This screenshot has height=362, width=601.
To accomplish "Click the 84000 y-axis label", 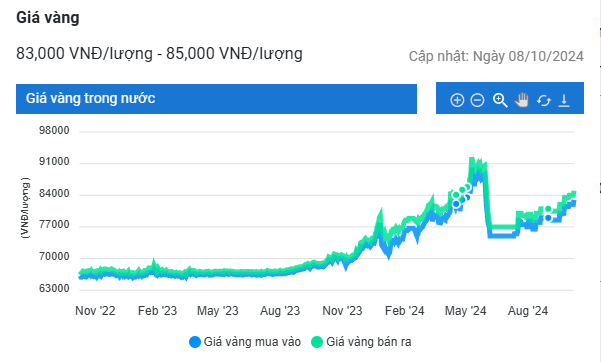I will click(x=54, y=193).
